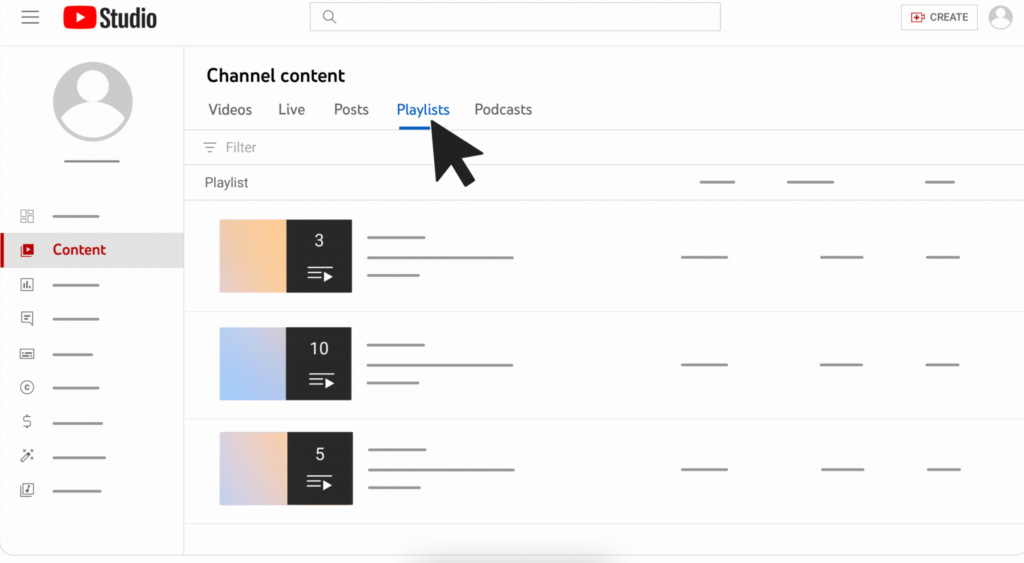1024x563 pixels.
Task: Switch to the Live tab
Action: (291, 110)
